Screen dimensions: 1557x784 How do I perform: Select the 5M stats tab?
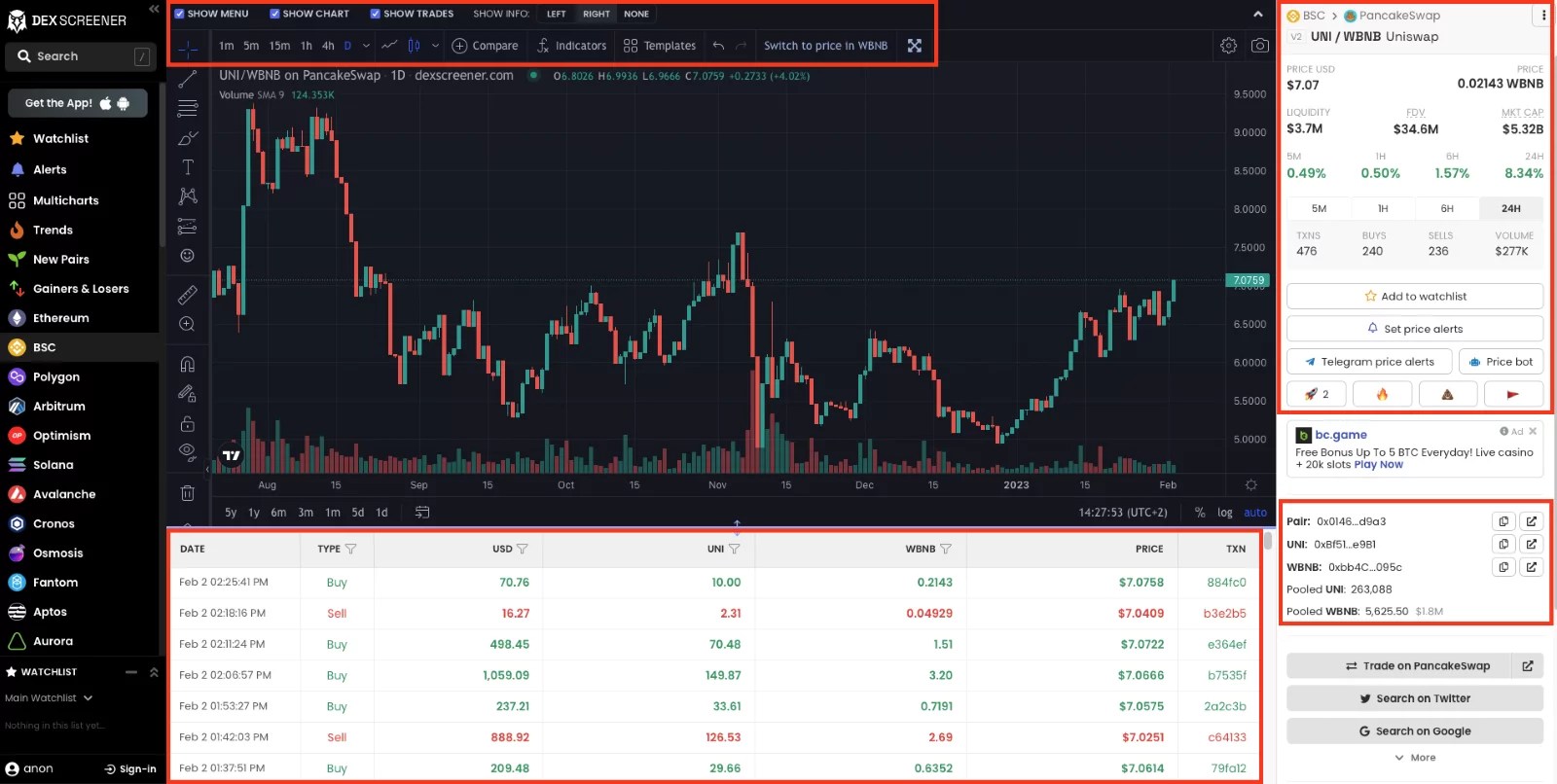click(x=1319, y=208)
